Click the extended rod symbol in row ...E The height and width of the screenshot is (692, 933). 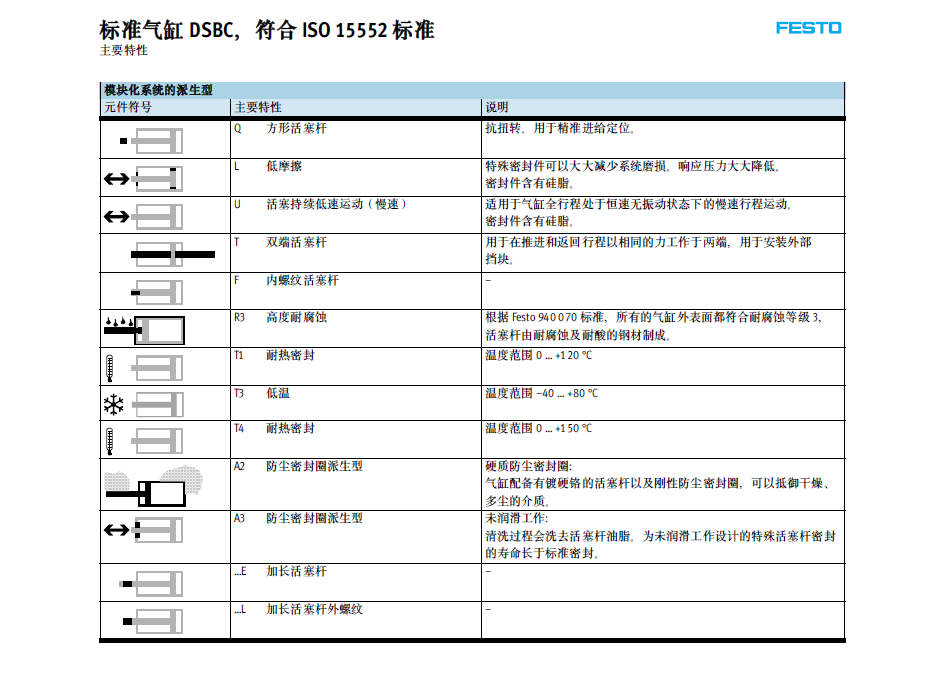pyautogui.click(x=151, y=584)
